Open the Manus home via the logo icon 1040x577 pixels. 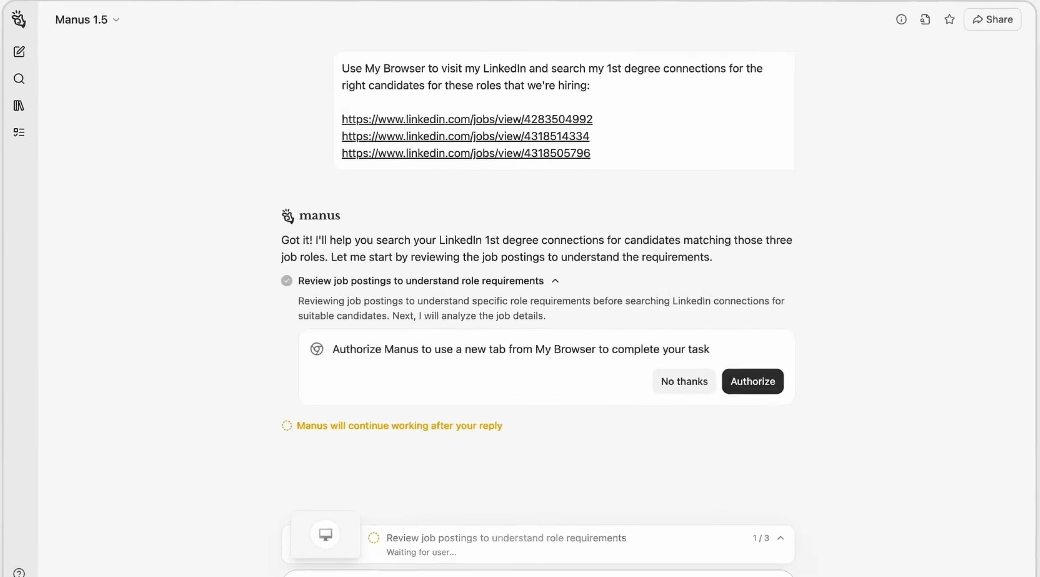coord(19,18)
